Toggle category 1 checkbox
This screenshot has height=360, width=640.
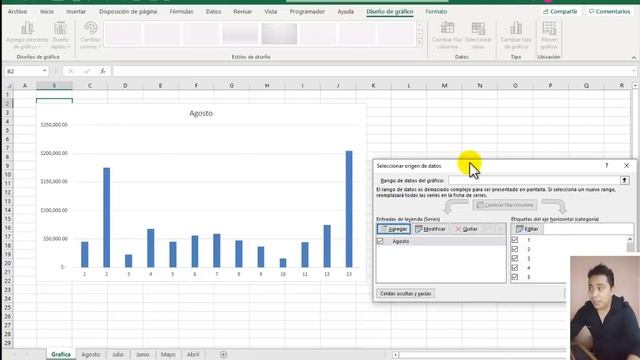[515, 240]
